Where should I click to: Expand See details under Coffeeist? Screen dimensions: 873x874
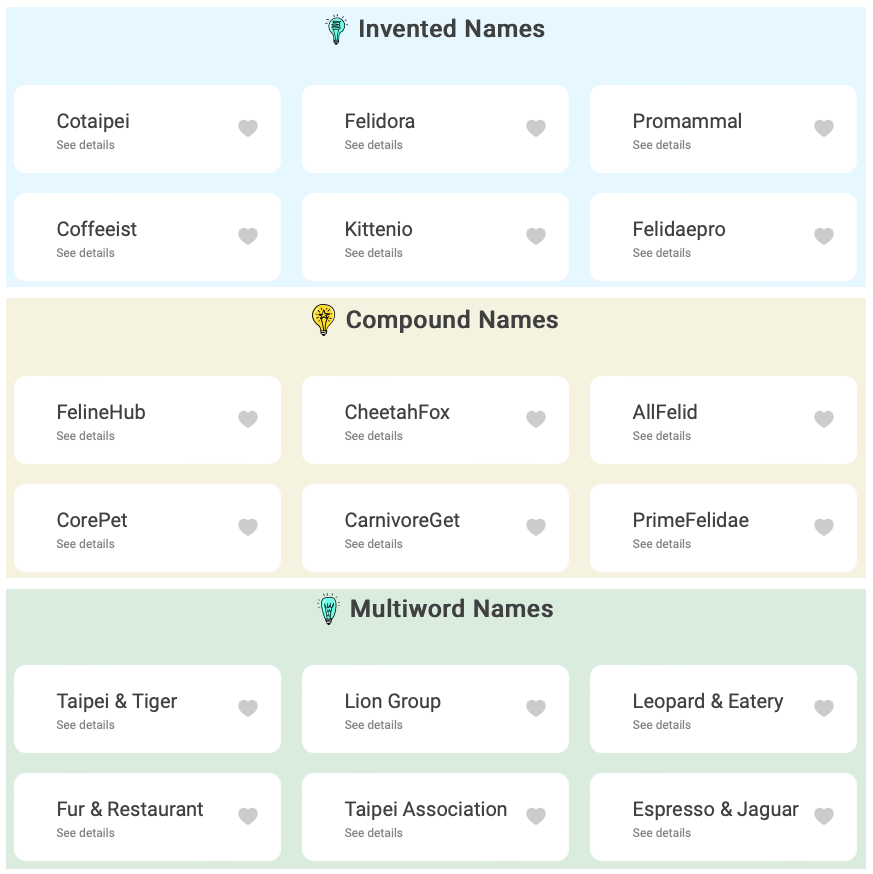(86, 253)
